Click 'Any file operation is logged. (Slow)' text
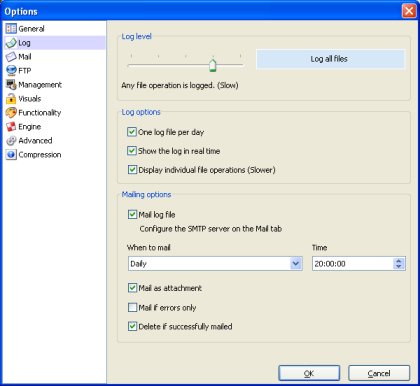420x386 pixels. [180, 86]
